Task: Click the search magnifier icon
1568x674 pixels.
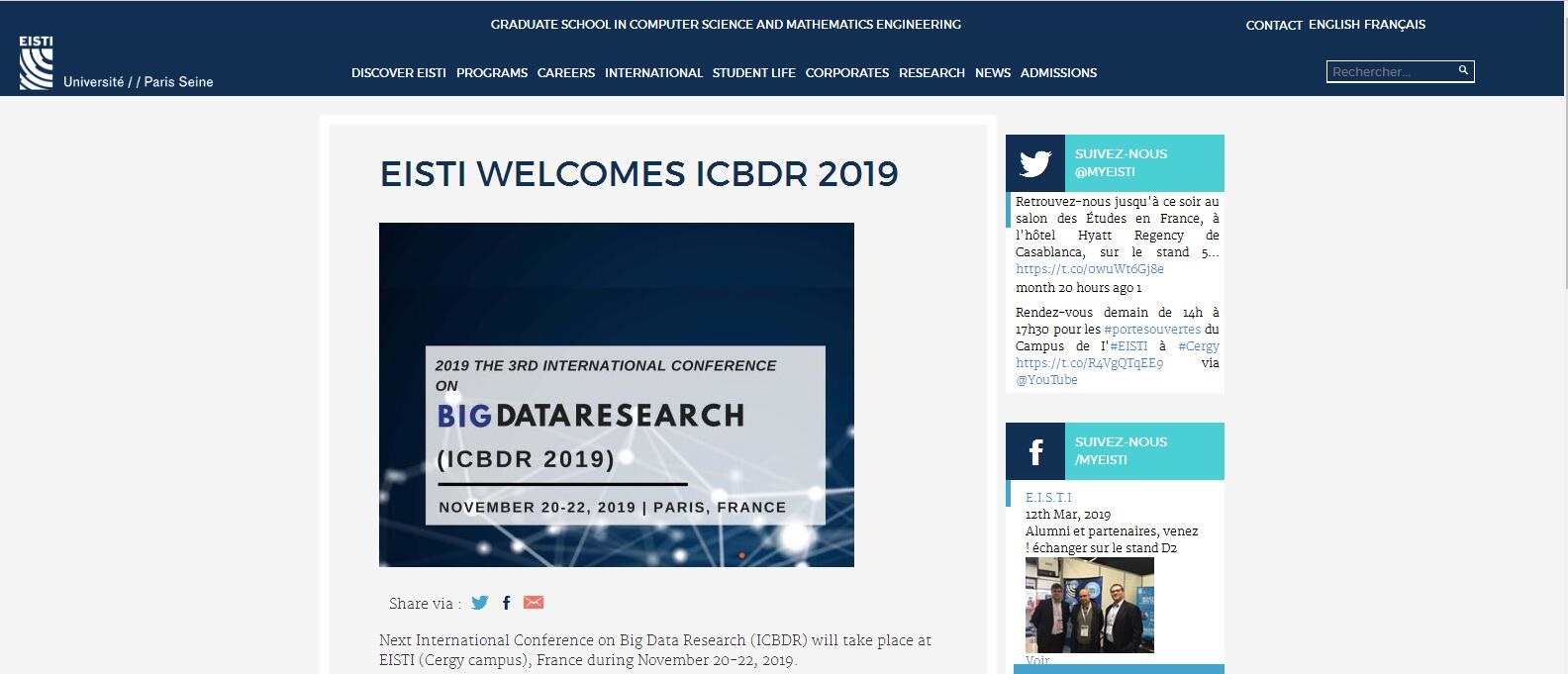Action: click(1463, 70)
